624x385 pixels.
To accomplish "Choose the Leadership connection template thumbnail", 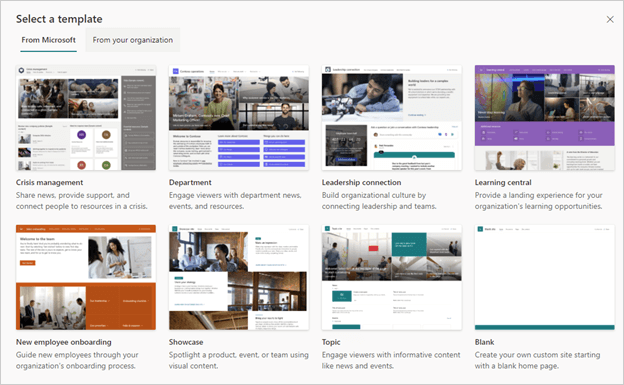I will point(392,118).
